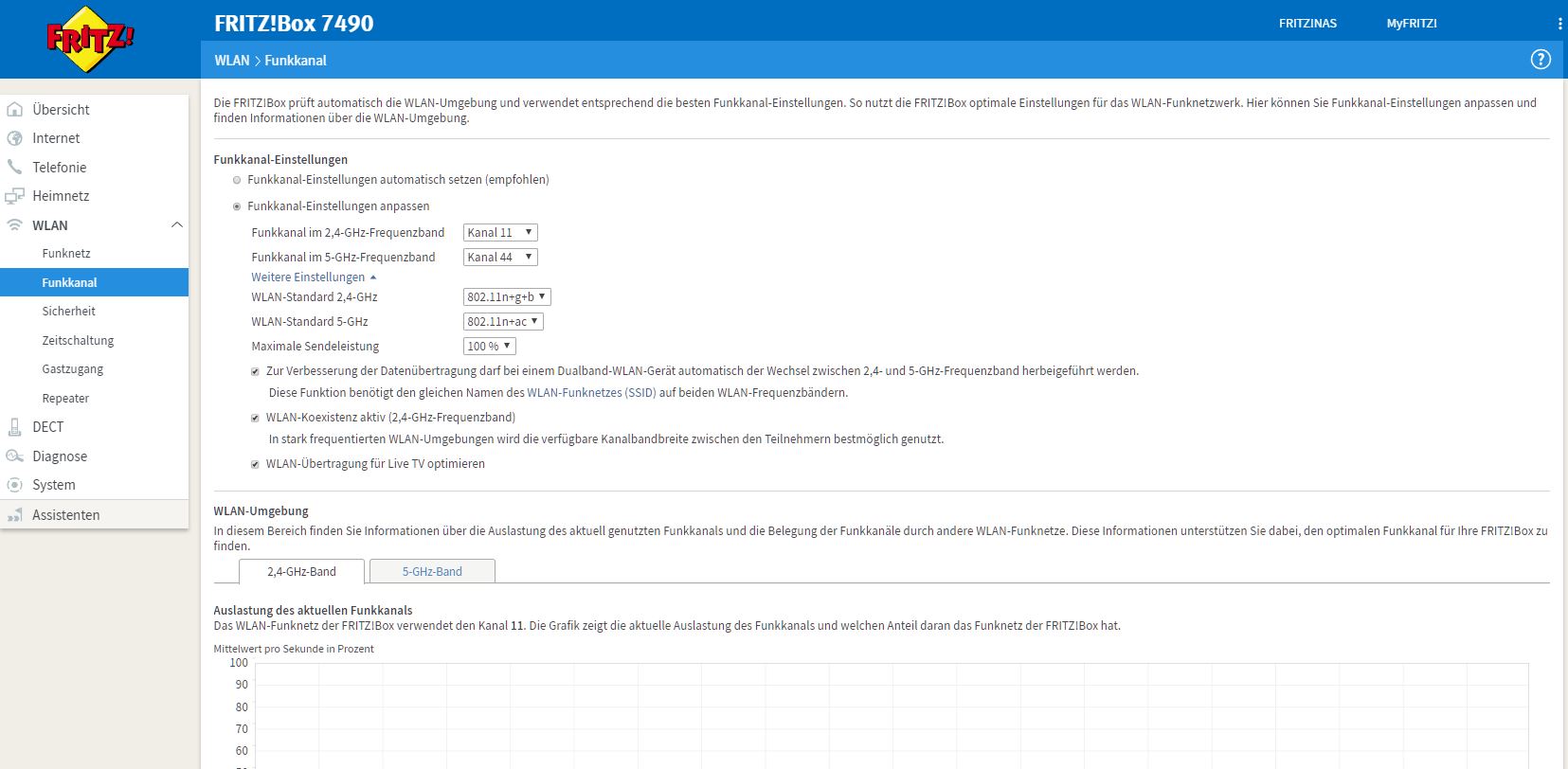The image size is (1568, 769).
Task: Click the Diagnose icon in sidebar
Action: pyautogui.click(x=14, y=456)
